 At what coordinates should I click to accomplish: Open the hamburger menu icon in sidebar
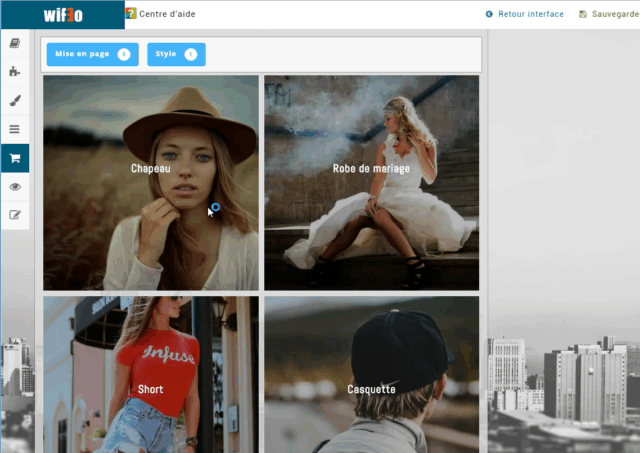coord(15,129)
